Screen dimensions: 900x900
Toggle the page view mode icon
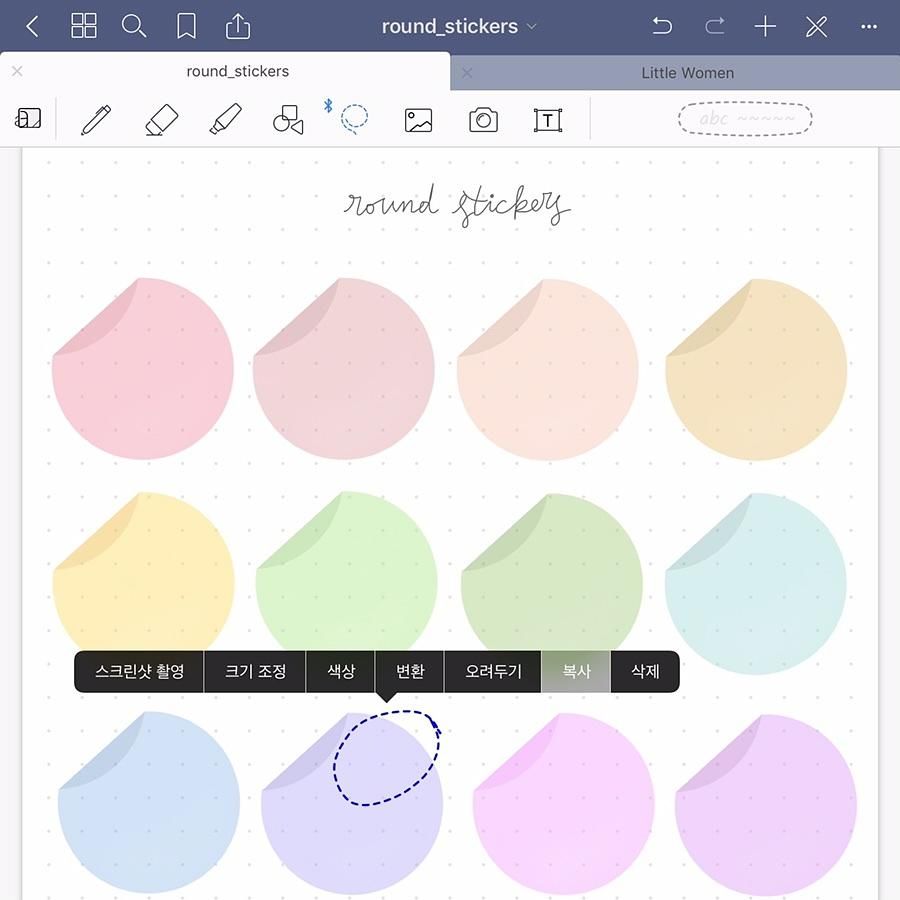tap(28, 119)
